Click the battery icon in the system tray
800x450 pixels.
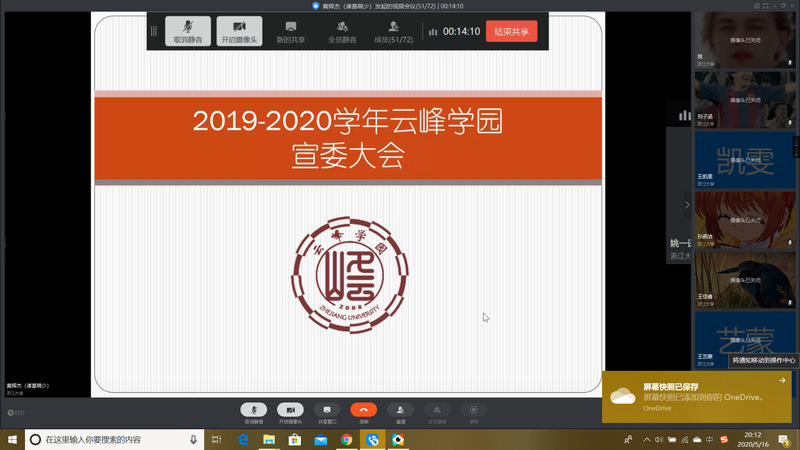tap(672, 439)
